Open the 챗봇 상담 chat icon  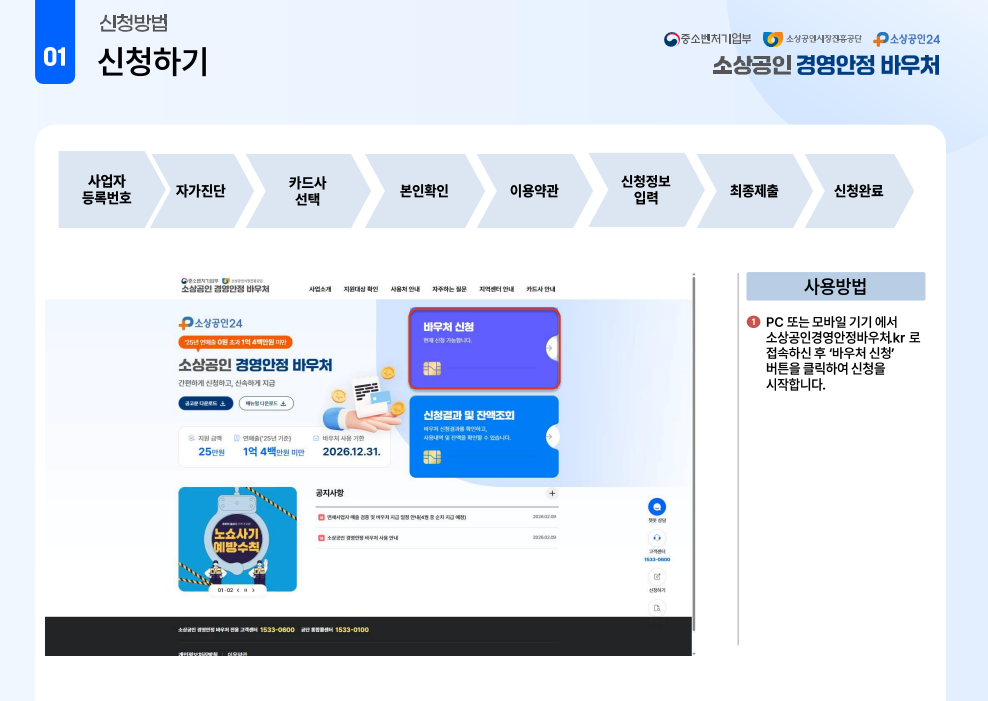tap(657, 507)
